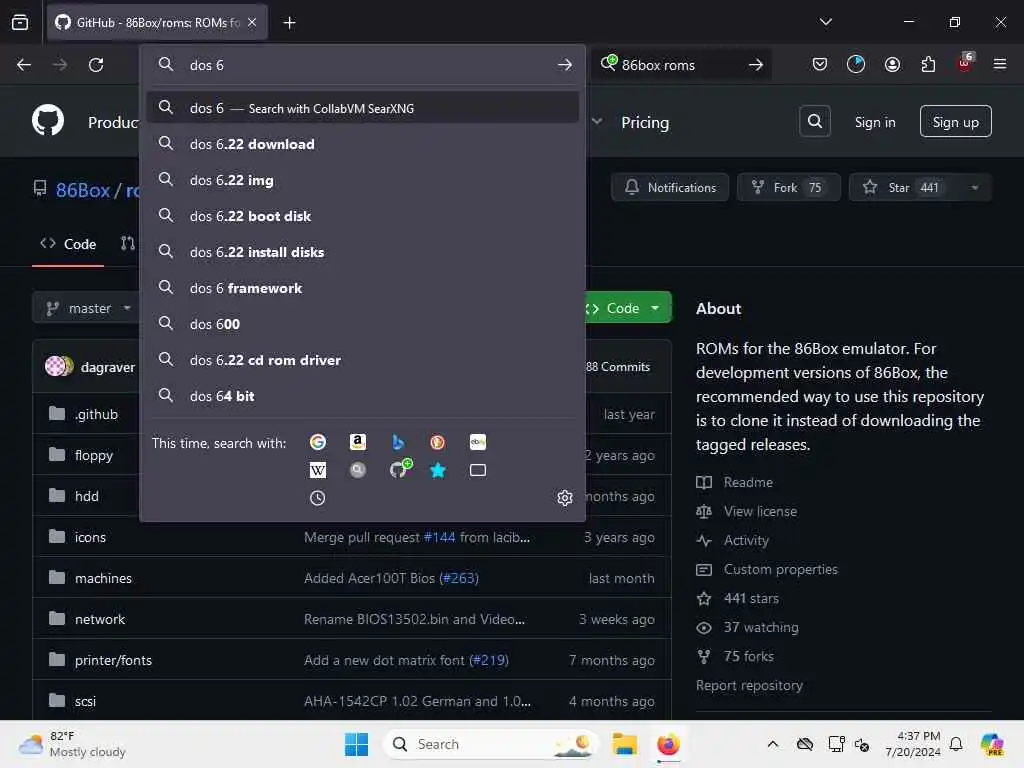Open the 86Box owner link
The height and width of the screenshot is (768, 1024).
pyautogui.click(x=83, y=190)
